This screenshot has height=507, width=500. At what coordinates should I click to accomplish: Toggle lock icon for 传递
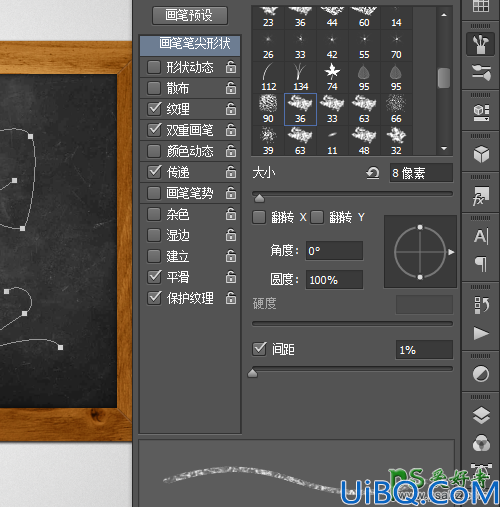231,172
